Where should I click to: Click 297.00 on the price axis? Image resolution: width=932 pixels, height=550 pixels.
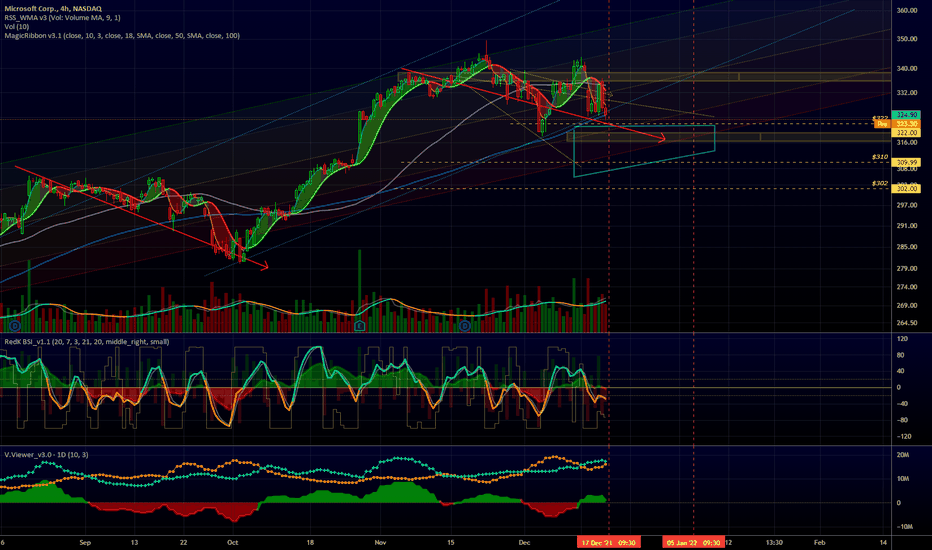[907, 205]
